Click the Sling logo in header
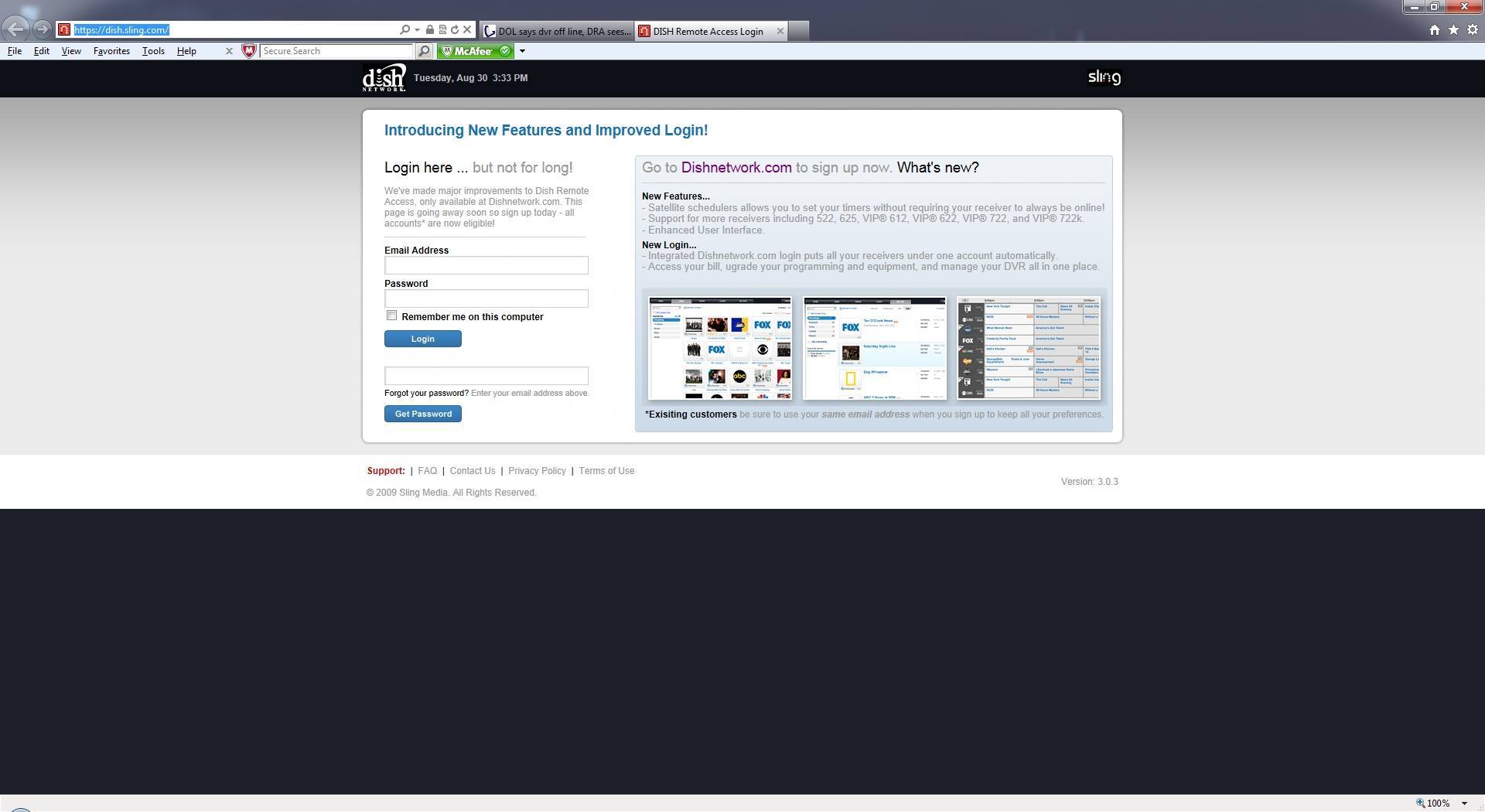1485x812 pixels. tap(1104, 77)
